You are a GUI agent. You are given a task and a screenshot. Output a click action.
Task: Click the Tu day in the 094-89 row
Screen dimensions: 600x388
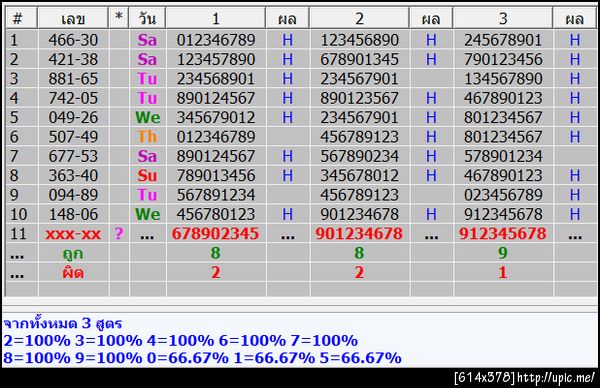coord(147,195)
